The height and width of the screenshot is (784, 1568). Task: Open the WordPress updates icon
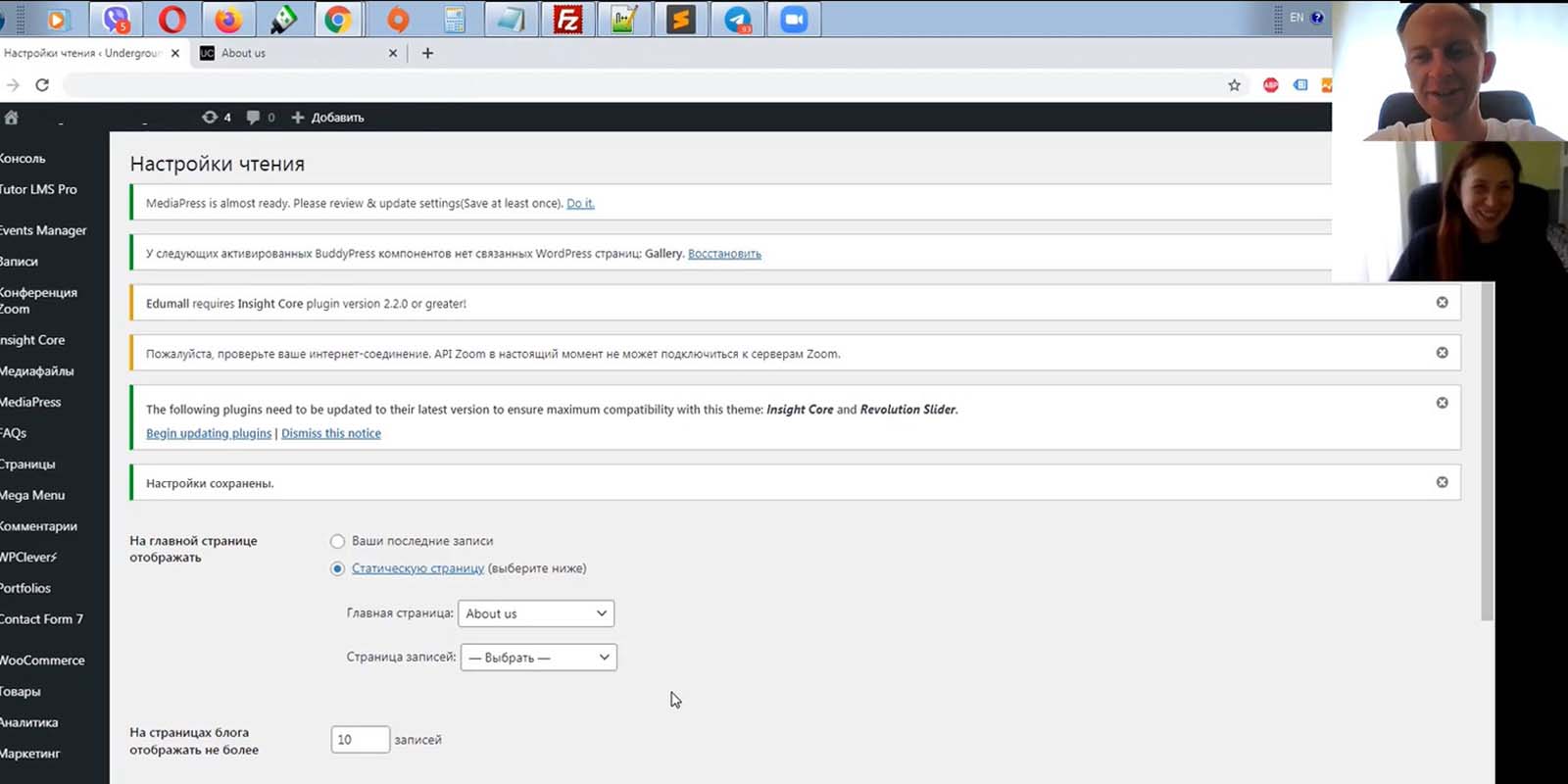(x=217, y=118)
